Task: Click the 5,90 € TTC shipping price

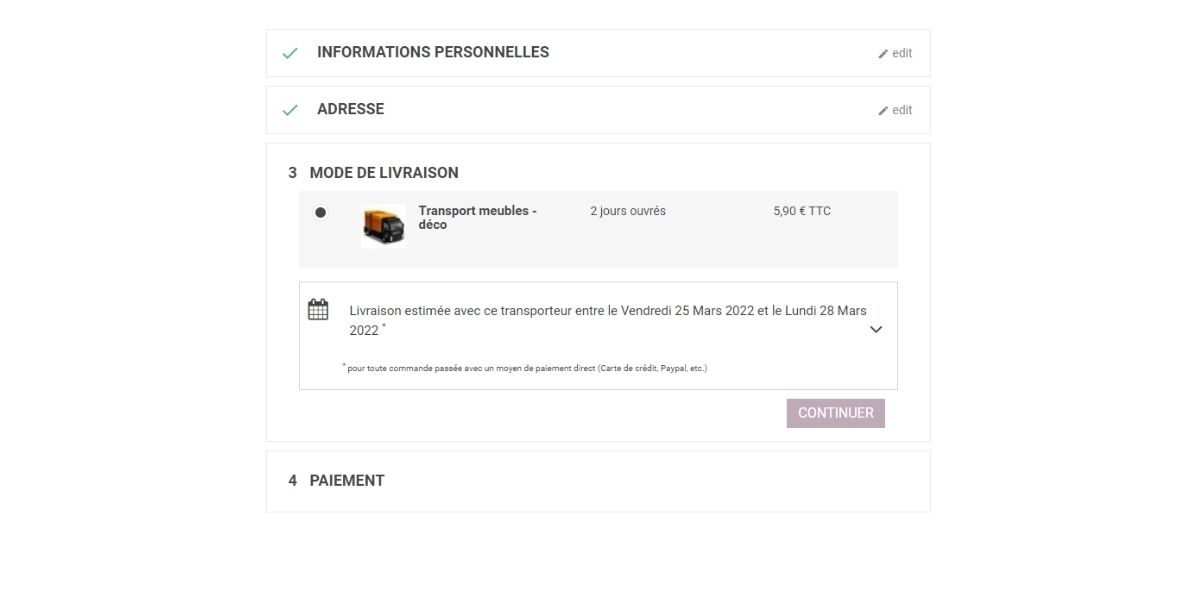Action: click(x=802, y=211)
